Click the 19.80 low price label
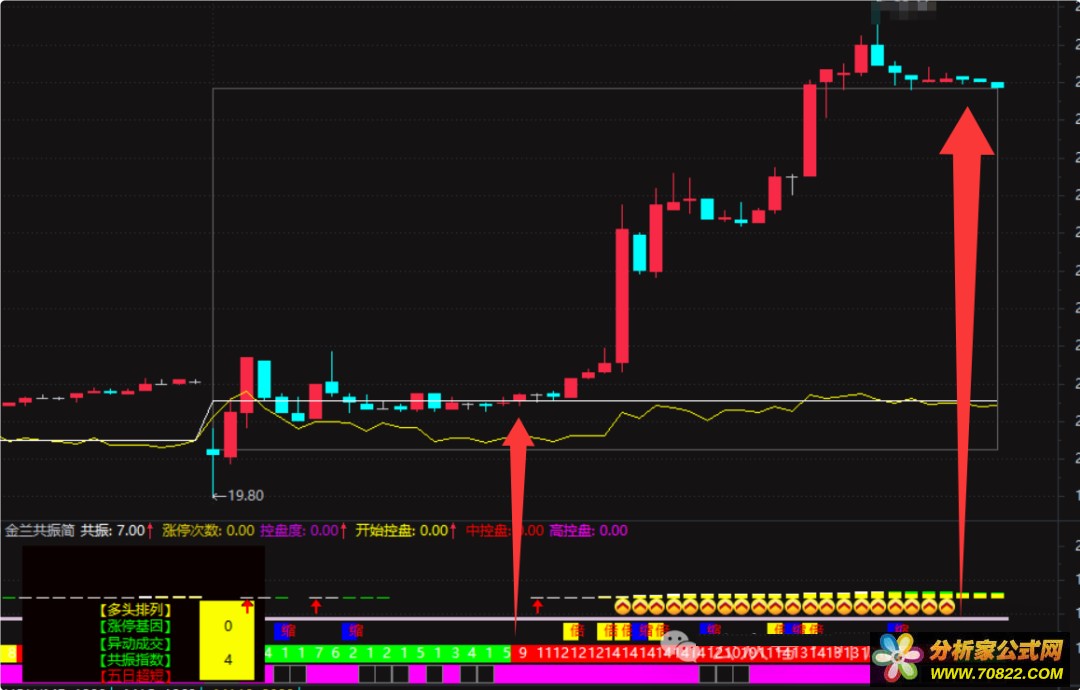 (x=238, y=496)
